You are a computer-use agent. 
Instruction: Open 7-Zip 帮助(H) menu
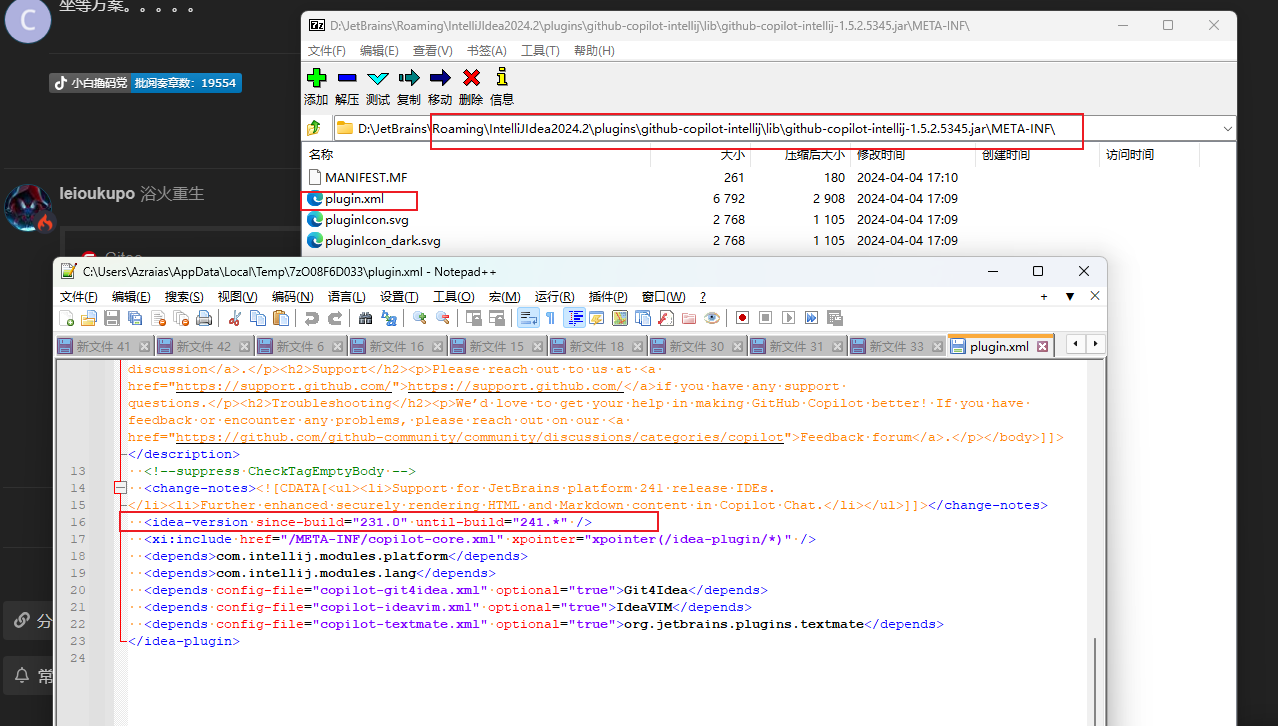click(x=594, y=50)
